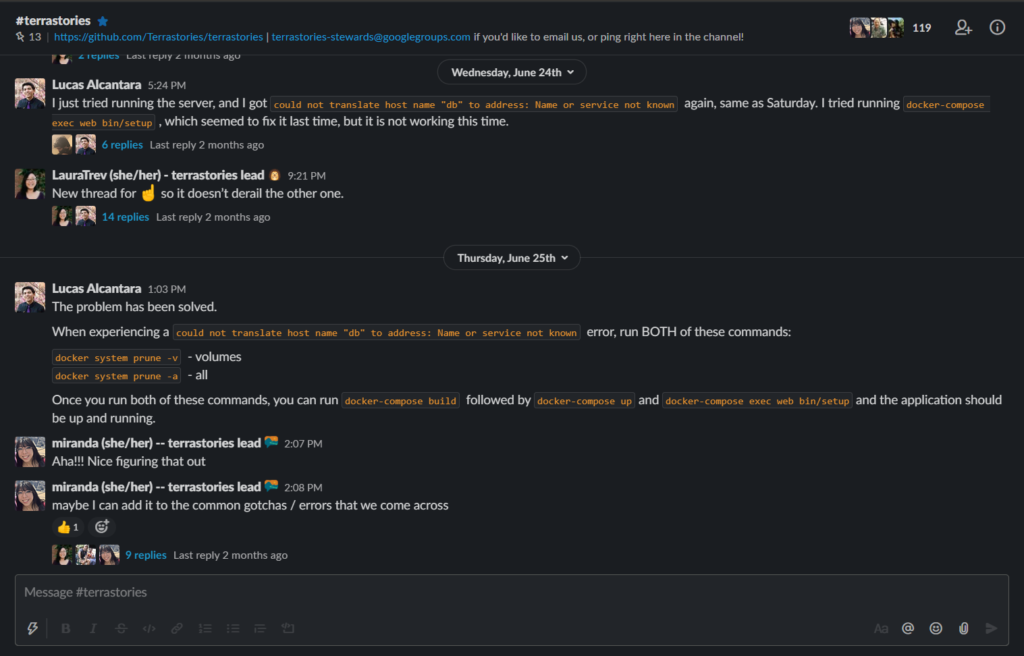Viewport: 1024px width, 656px height.
Task: Toggle italic formatting in composer
Action: [93, 629]
